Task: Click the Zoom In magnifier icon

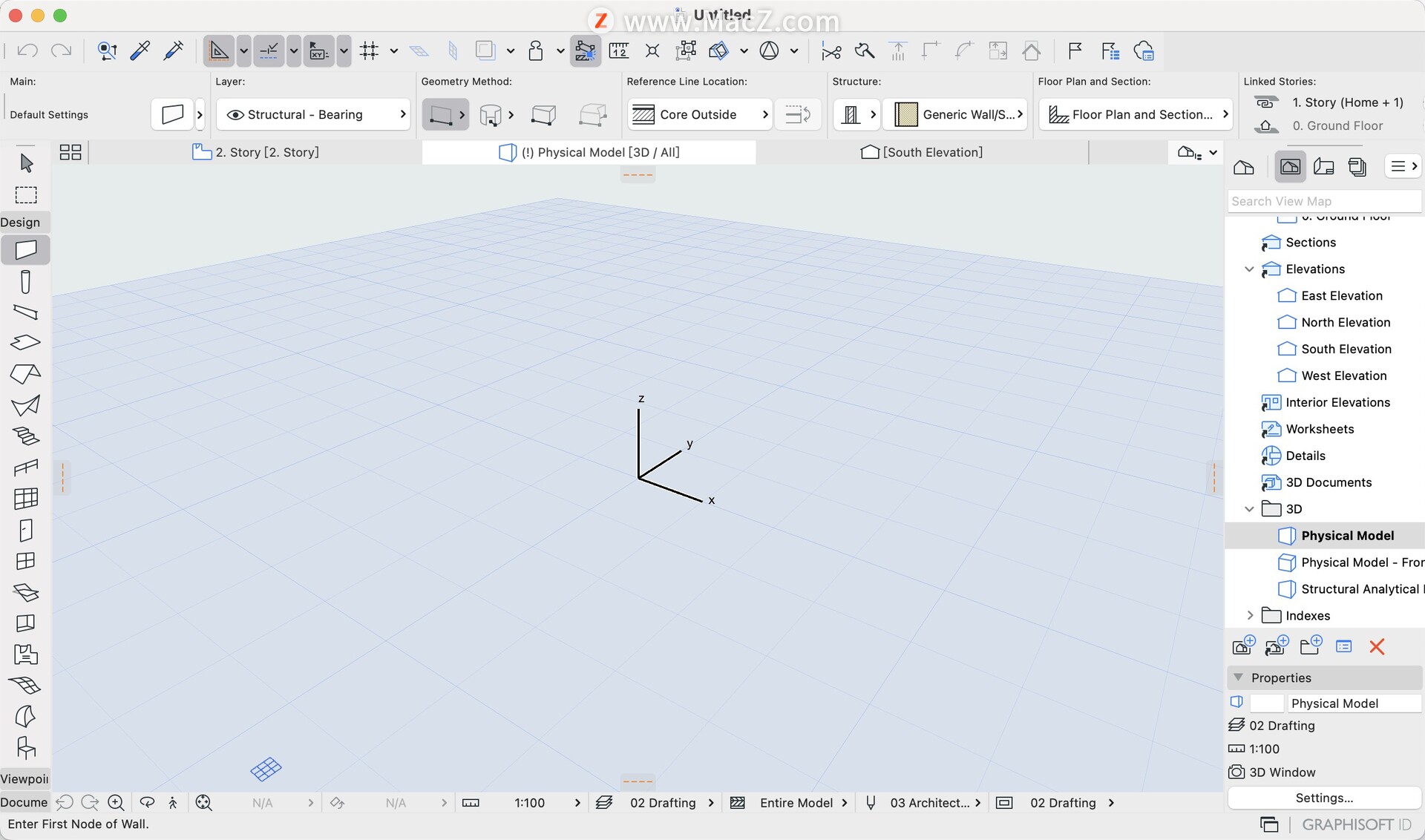Action: (x=117, y=802)
